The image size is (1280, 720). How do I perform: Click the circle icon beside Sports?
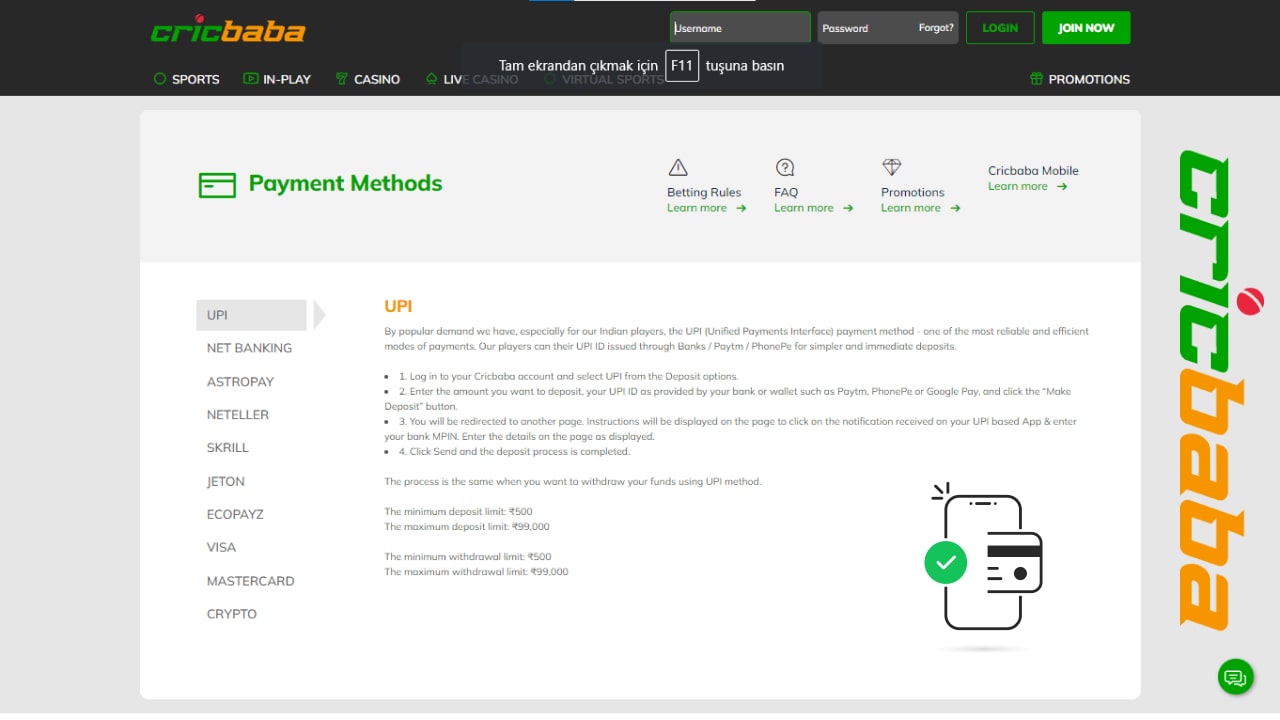coord(160,79)
